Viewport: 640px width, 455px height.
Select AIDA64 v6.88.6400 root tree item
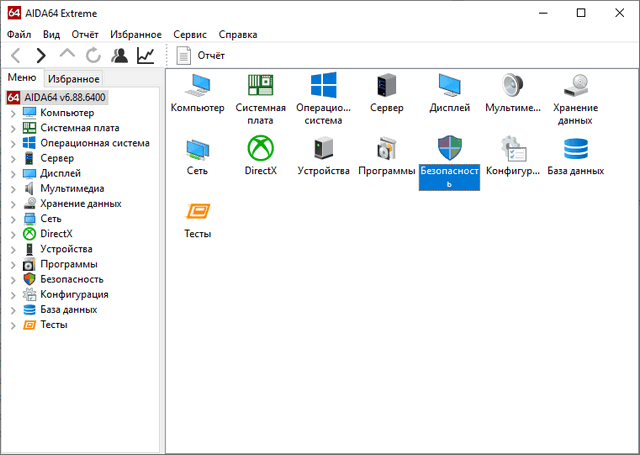[64, 97]
